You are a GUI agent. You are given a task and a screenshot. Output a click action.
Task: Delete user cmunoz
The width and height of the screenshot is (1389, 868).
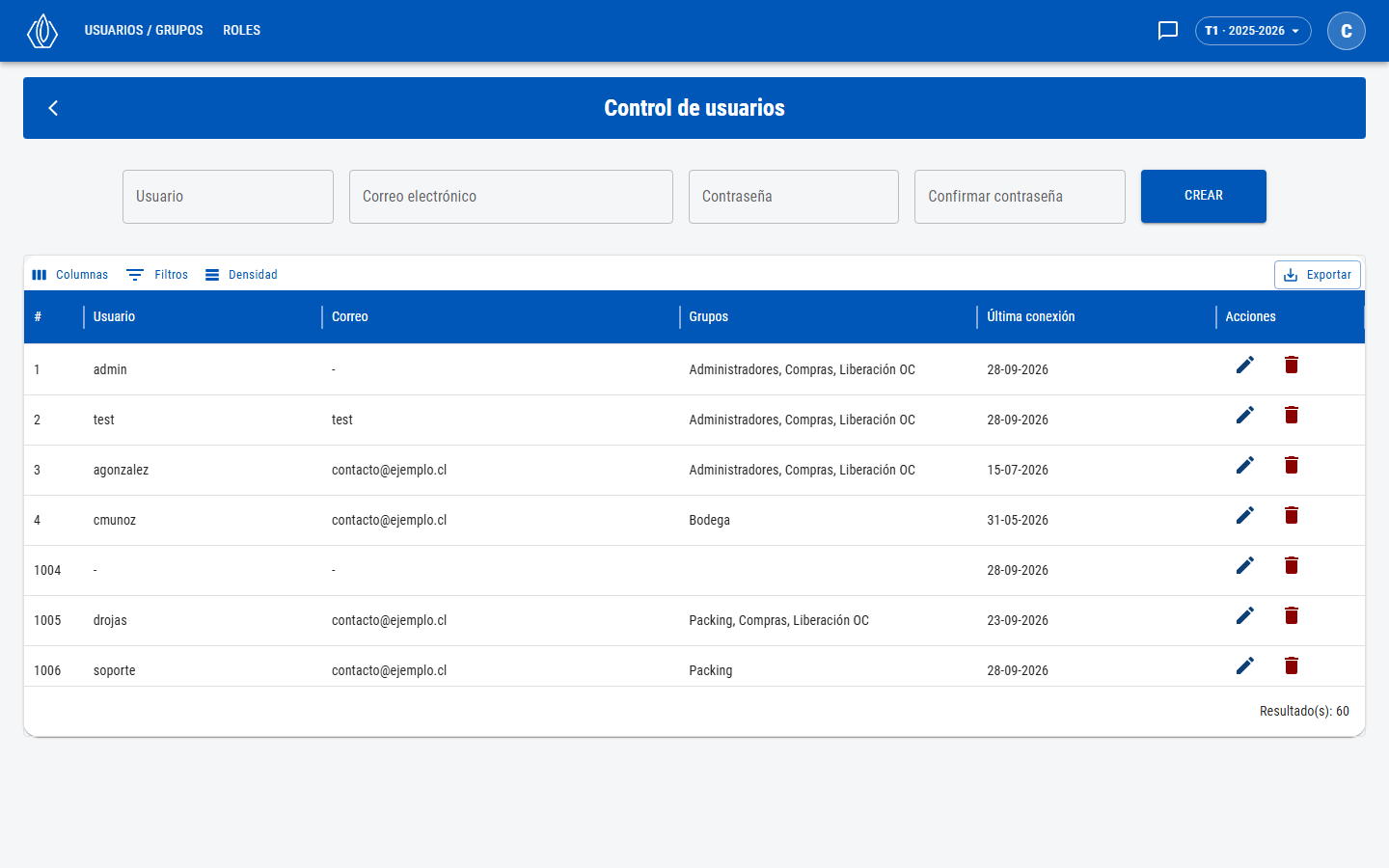point(1292,515)
